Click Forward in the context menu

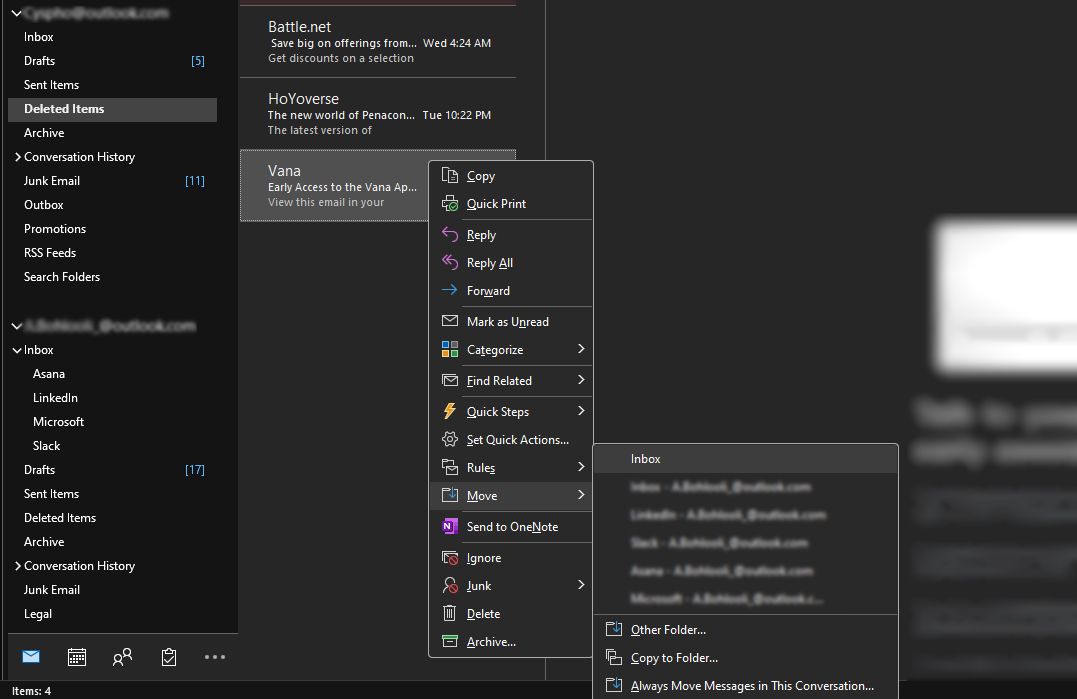pos(488,291)
